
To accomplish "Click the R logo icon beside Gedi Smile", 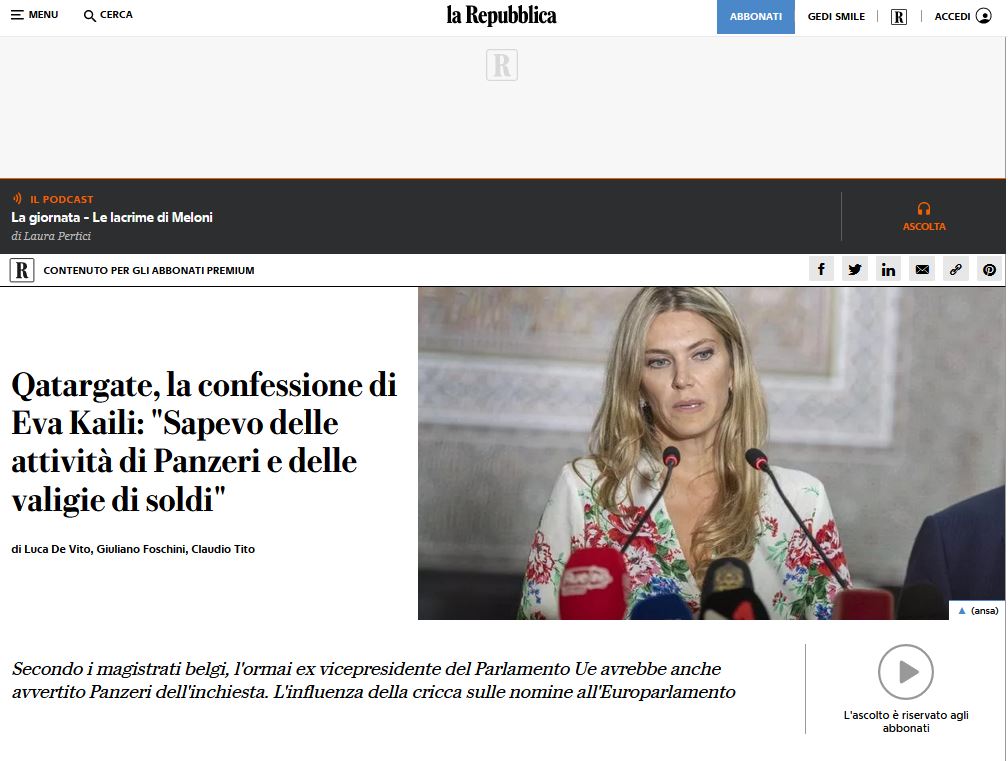I will click(x=898, y=17).
